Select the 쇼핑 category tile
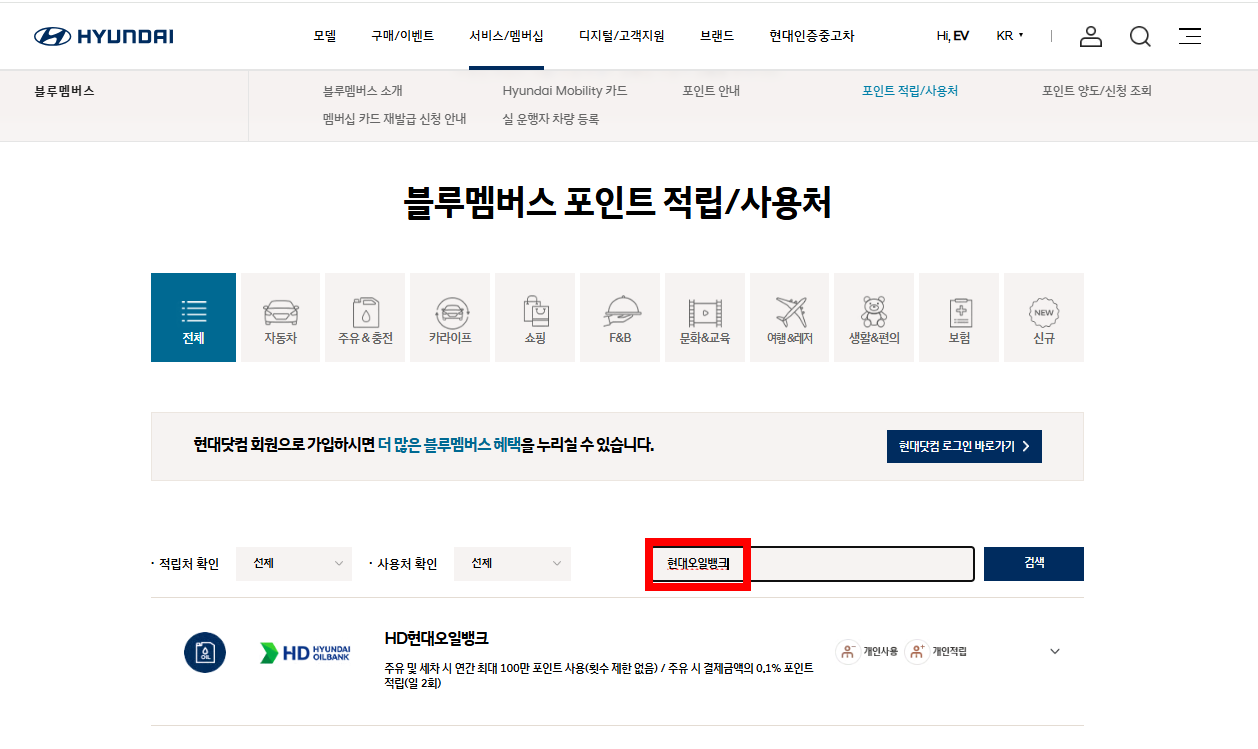This screenshot has height=749, width=1258. click(x=535, y=317)
